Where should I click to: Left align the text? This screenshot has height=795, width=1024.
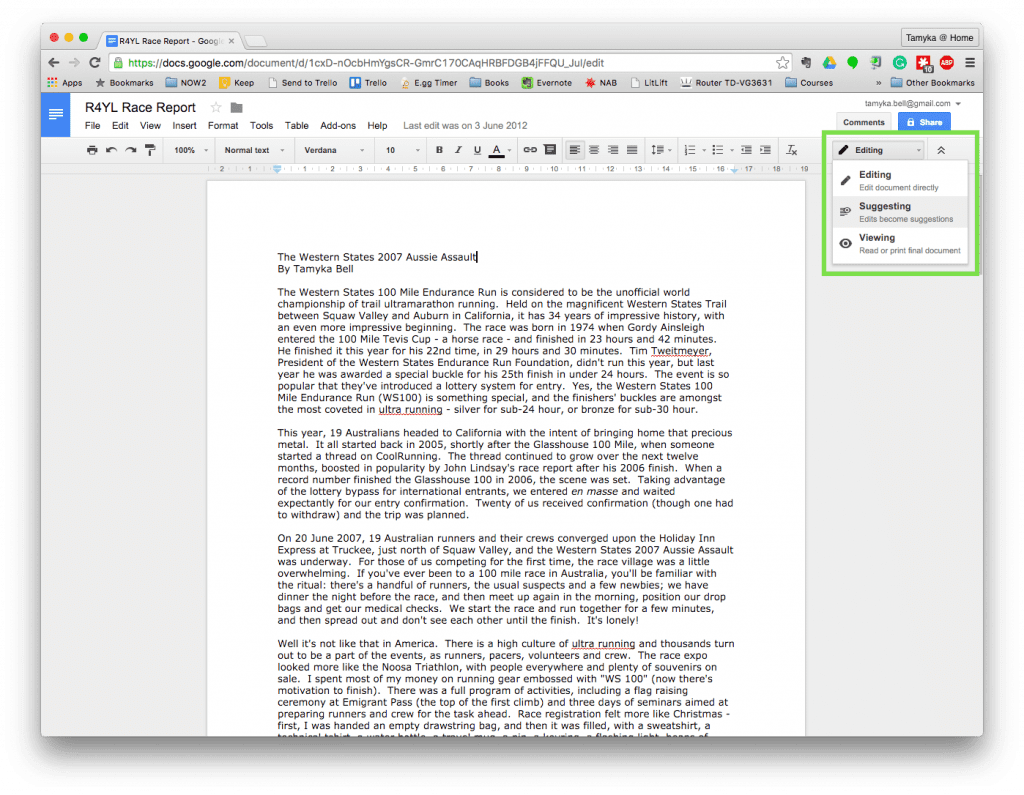click(x=574, y=150)
